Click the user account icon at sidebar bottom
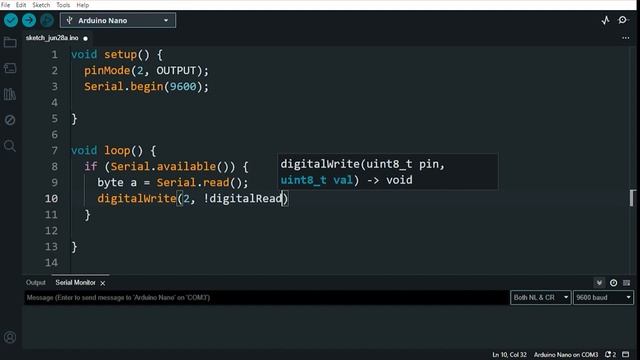This screenshot has height=360, width=640. 10,337
